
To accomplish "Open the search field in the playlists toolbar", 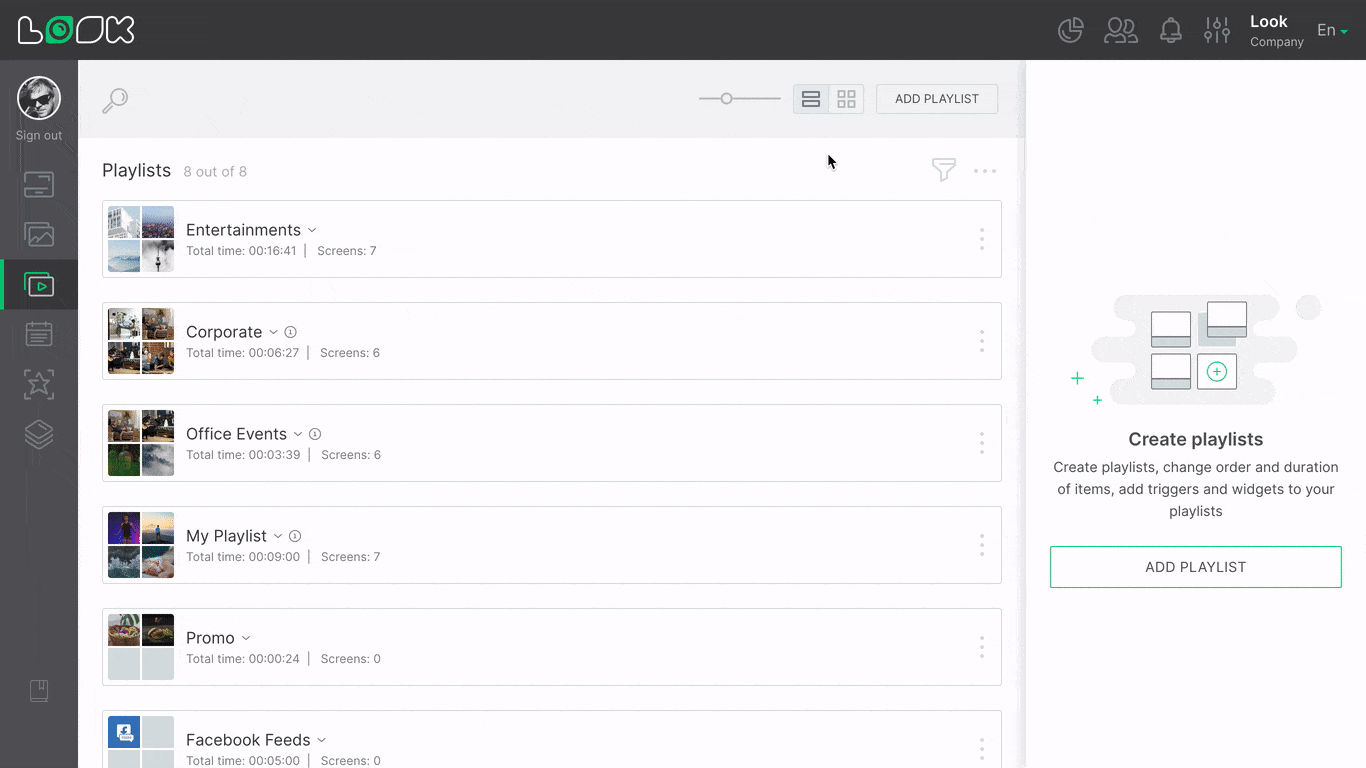I will [x=115, y=100].
